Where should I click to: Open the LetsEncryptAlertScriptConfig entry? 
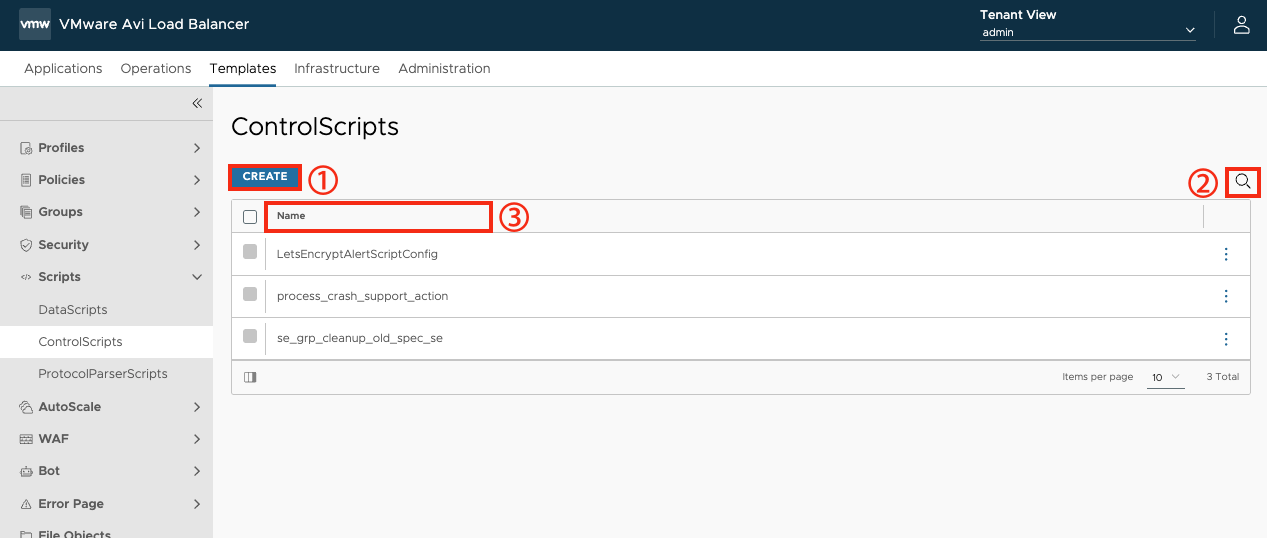pyautogui.click(x=357, y=254)
